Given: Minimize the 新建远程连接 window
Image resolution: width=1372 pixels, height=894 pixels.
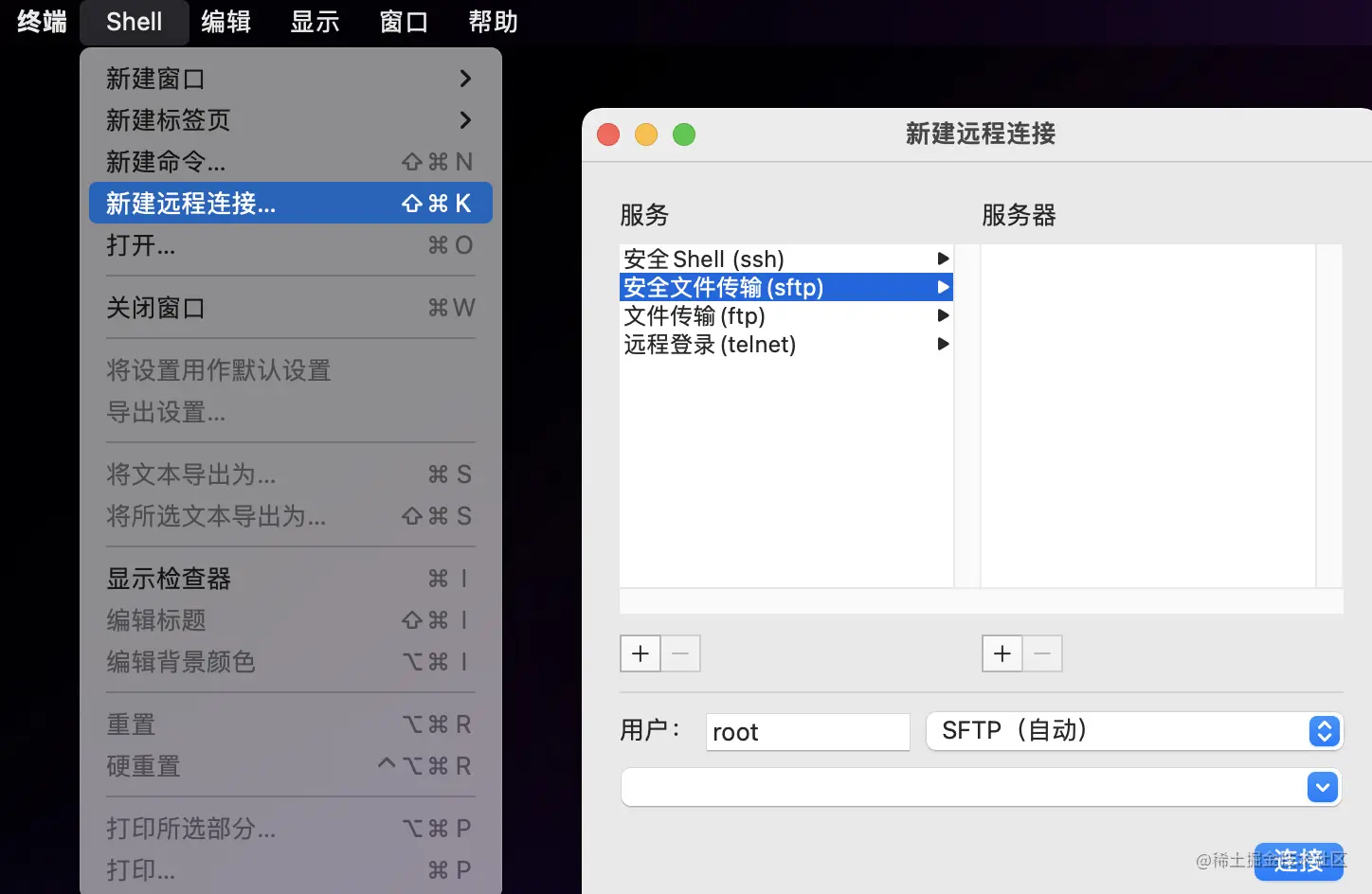Looking at the screenshot, I should [x=646, y=134].
